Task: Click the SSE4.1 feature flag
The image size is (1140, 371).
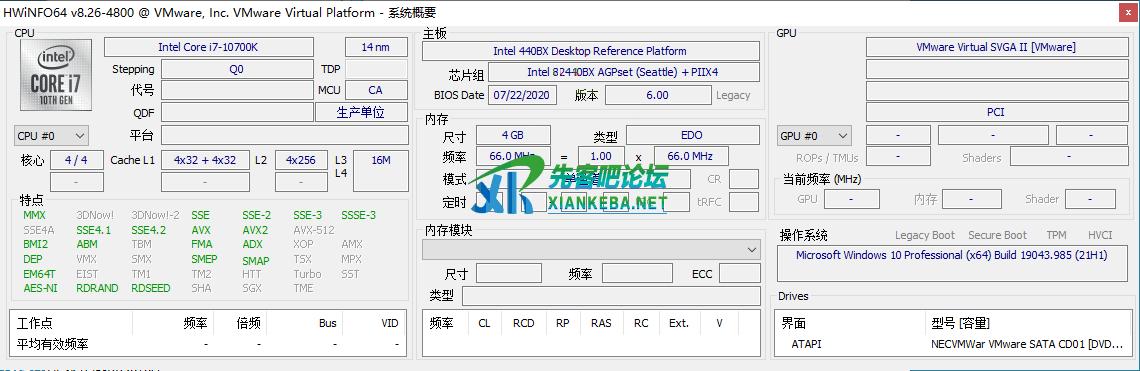Action: [94, 230]
